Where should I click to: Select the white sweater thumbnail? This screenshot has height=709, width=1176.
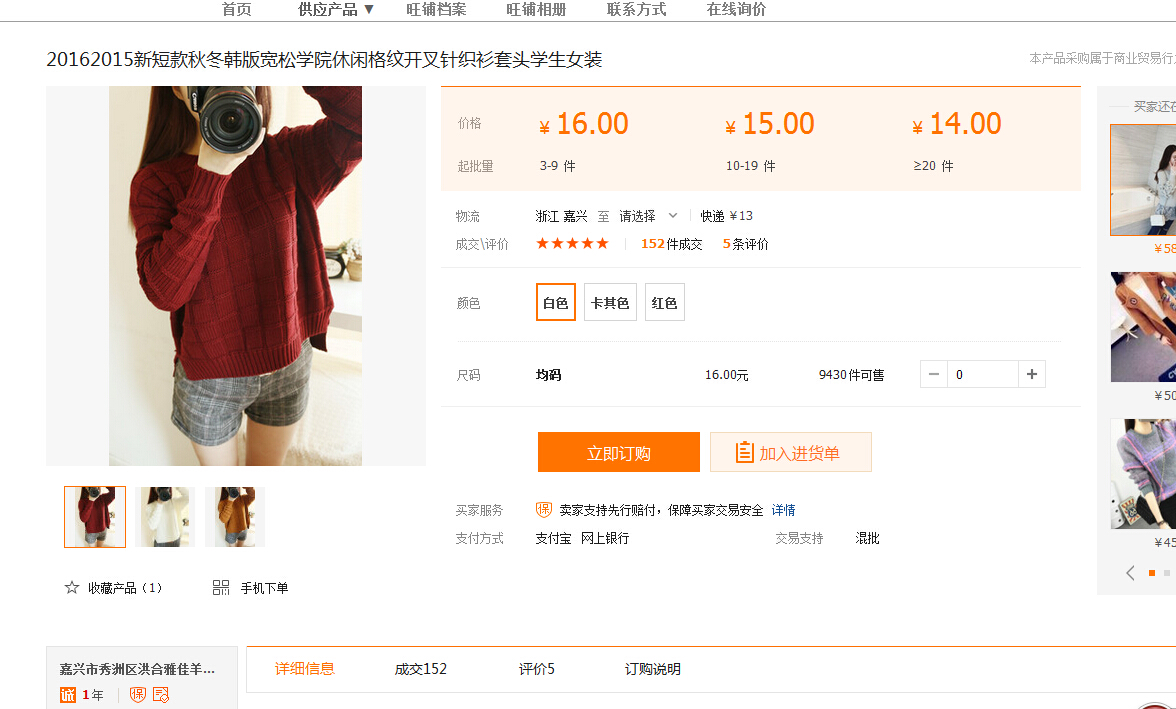pos(165,517)
